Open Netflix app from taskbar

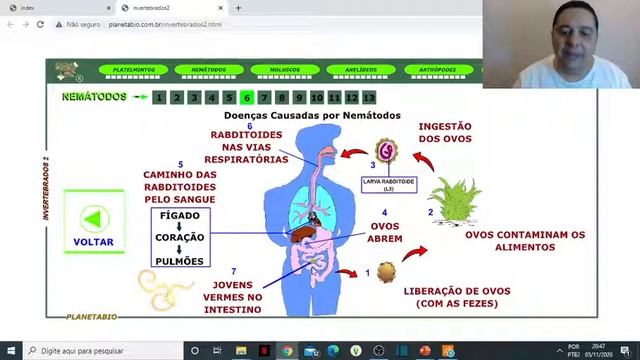pyautogui.click(x=264, y=351)
